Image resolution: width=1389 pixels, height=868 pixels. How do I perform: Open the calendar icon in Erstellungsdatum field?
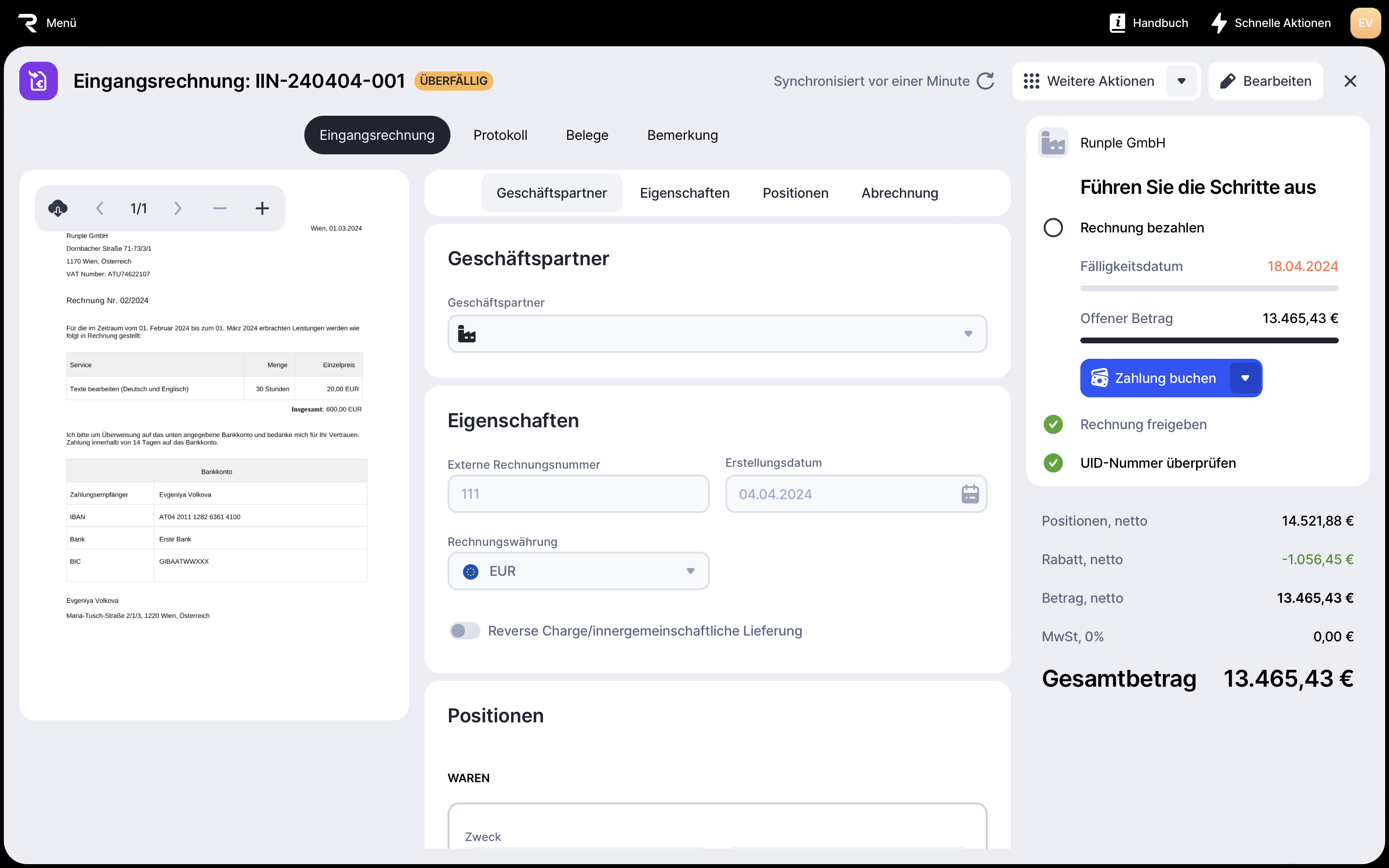[x=969, y=494]
